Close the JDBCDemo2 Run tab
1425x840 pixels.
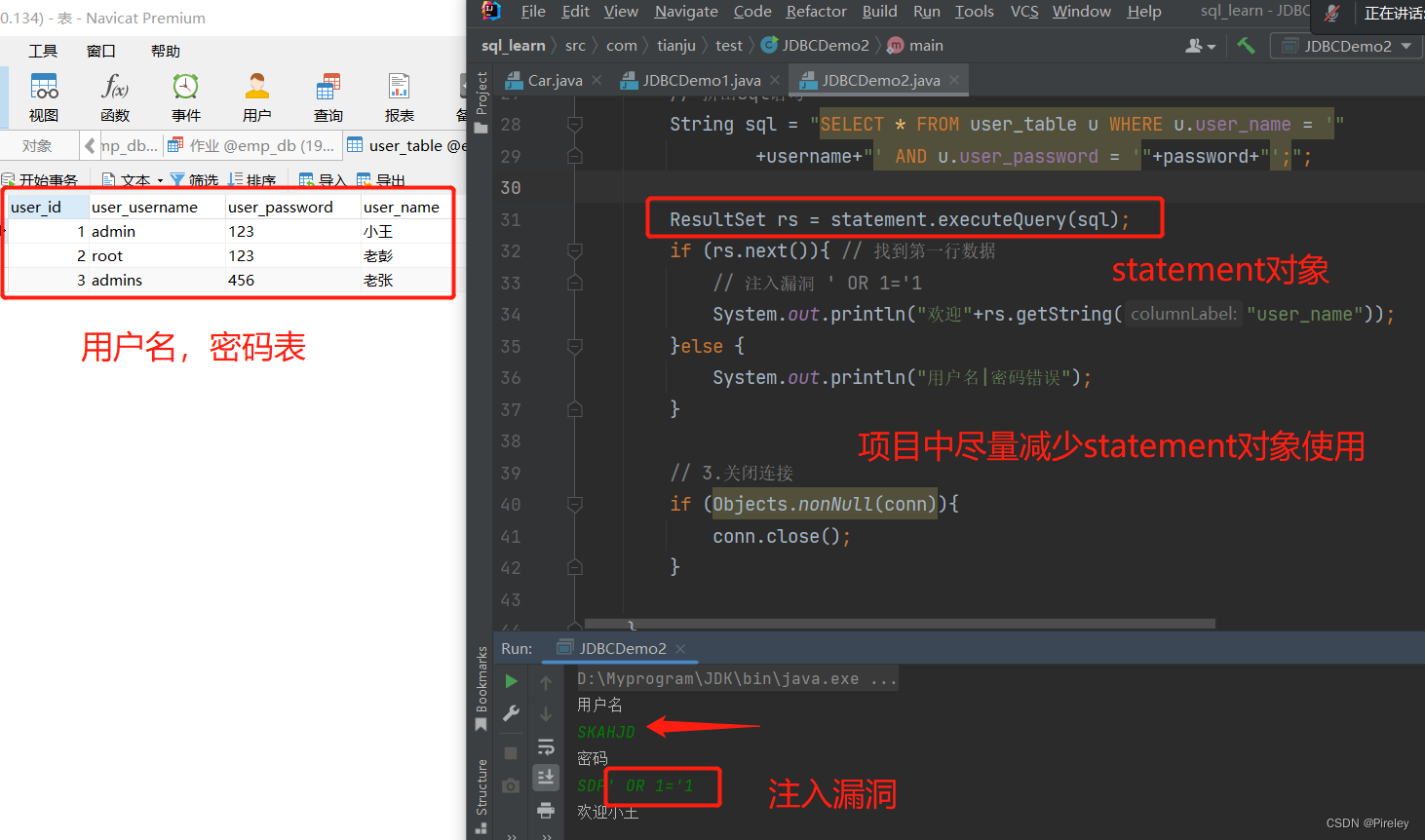click(680, 649)
